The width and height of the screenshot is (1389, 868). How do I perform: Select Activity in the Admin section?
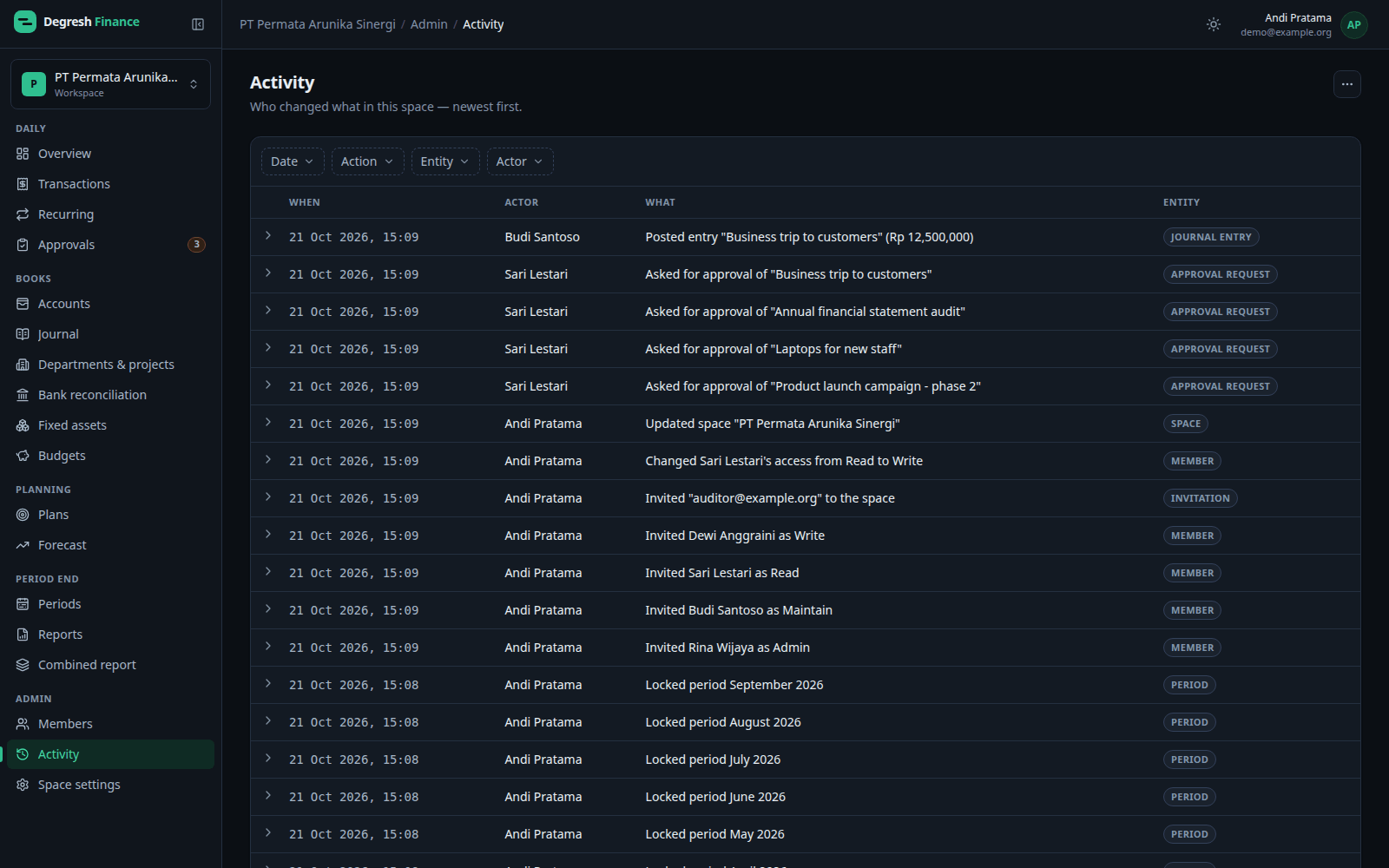click(110, 754)
